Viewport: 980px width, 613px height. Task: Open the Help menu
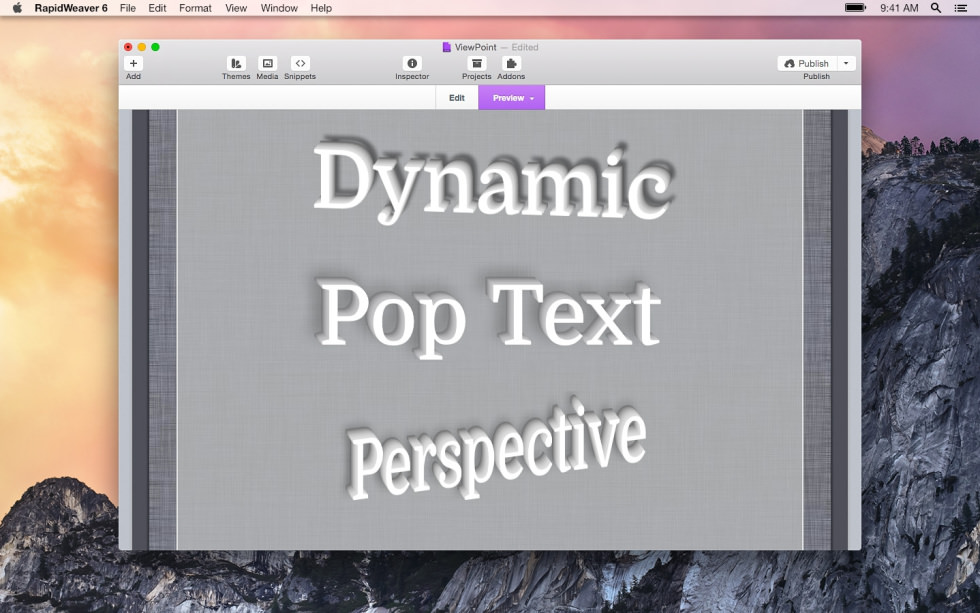tap(321, 8)
